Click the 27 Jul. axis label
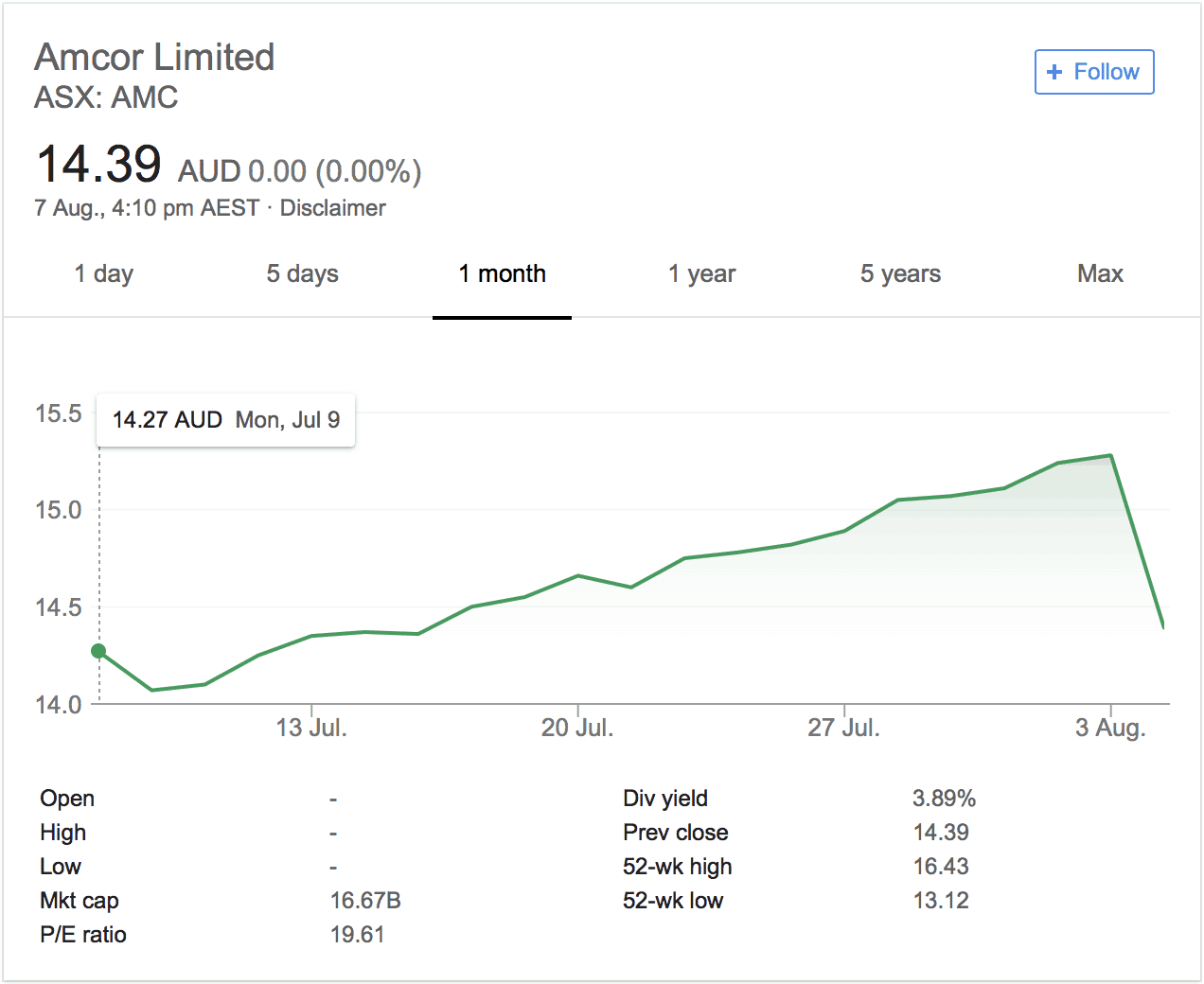Screen dimensions: 1204x984 843,728
